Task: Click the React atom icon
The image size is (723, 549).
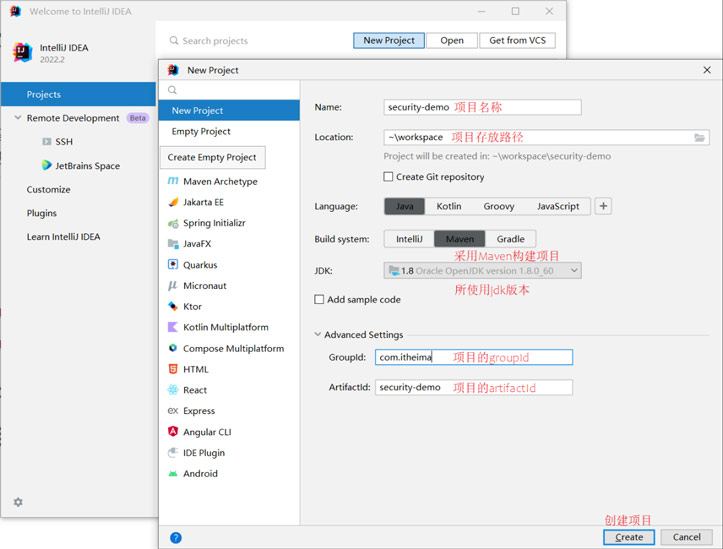Action: [x=173, y=390]
